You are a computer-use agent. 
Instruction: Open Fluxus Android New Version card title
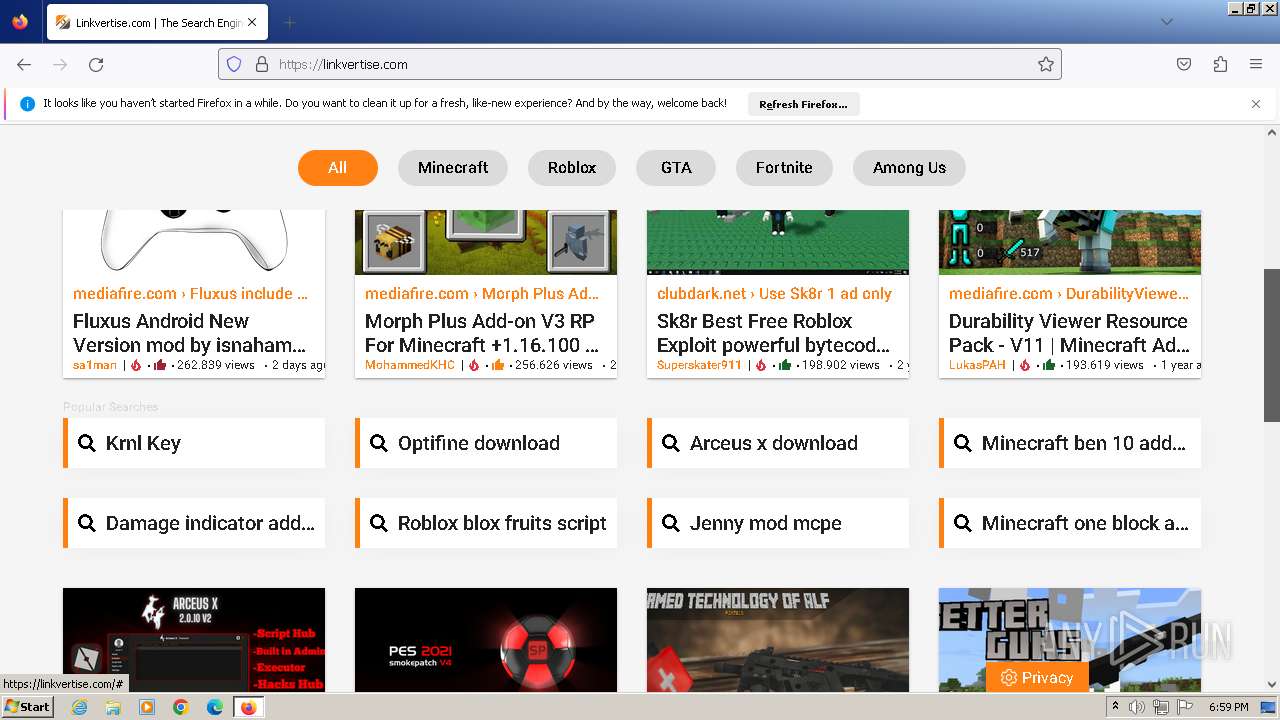190,333
